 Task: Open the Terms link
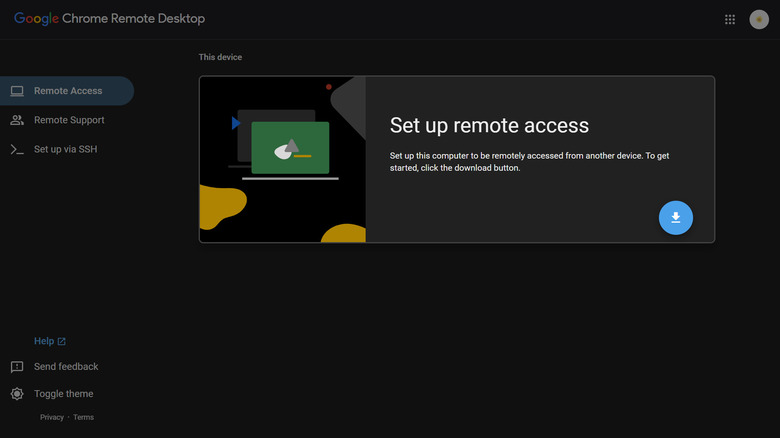point(83,417)
